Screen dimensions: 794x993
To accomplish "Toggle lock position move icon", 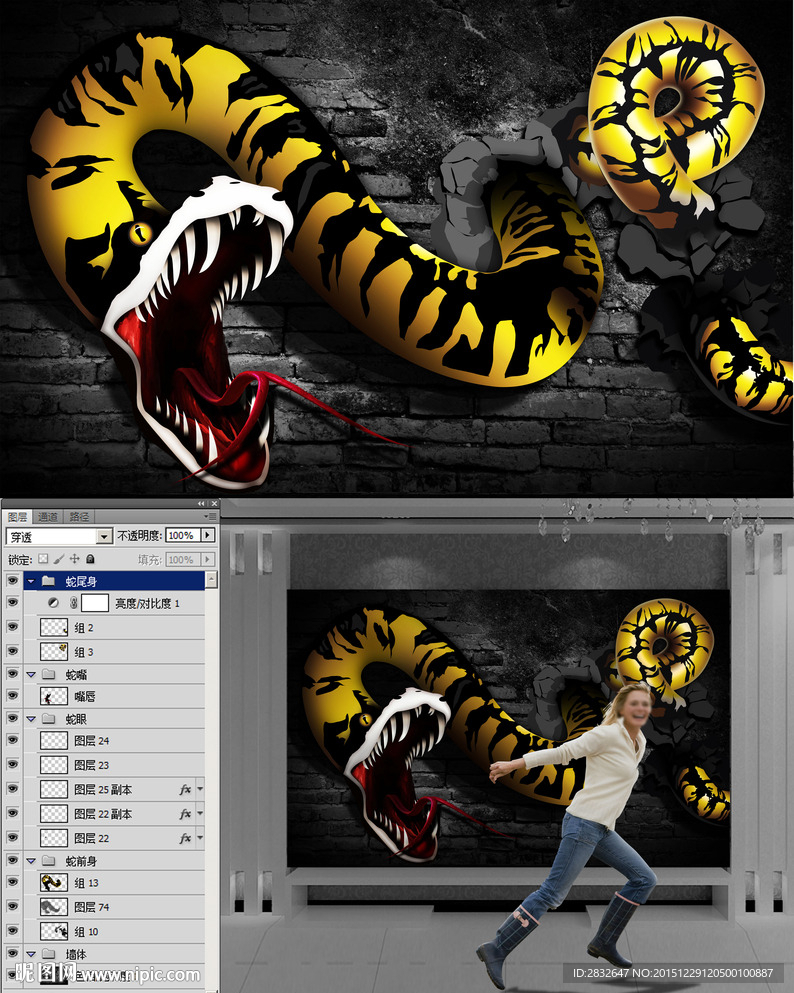I will pyautogui.click(x=75, y=559).
